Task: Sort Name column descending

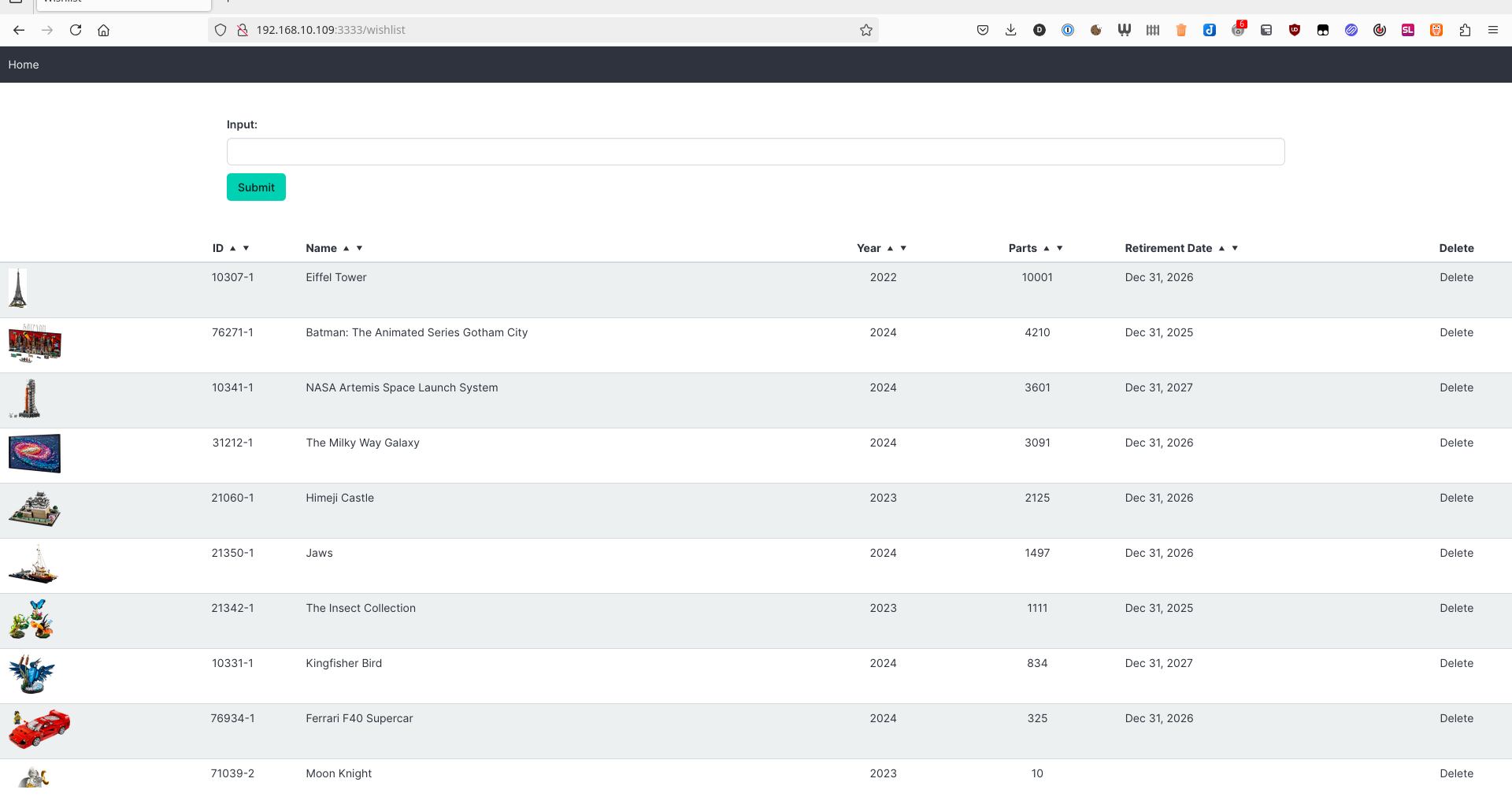Action: (x=360, y=248)
